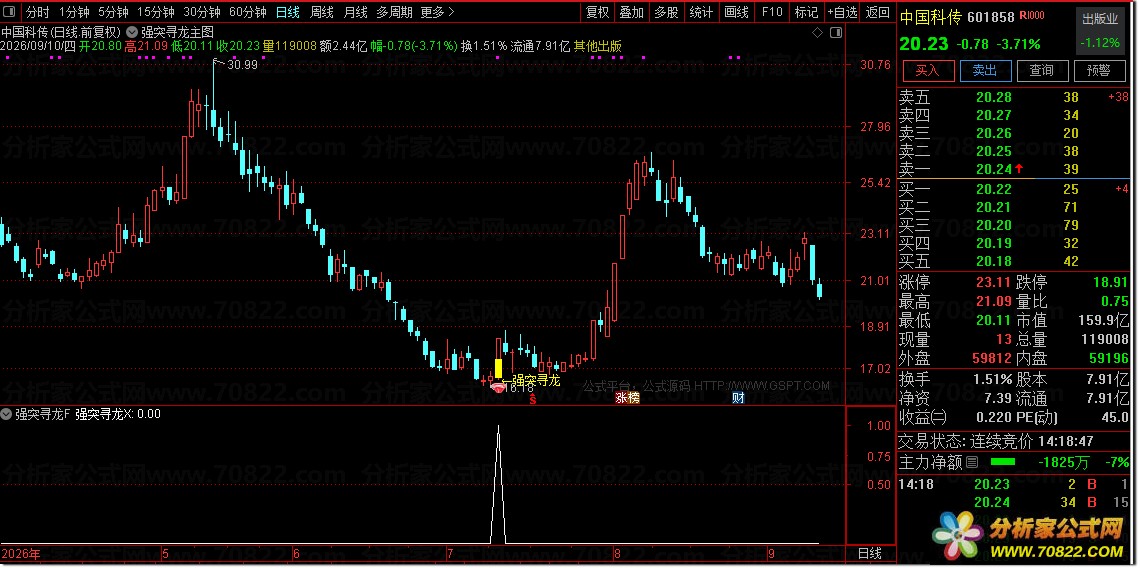1140x568 pixels.
Task: Toggle the right panel layout icon
Action: (x=835, y=32)
